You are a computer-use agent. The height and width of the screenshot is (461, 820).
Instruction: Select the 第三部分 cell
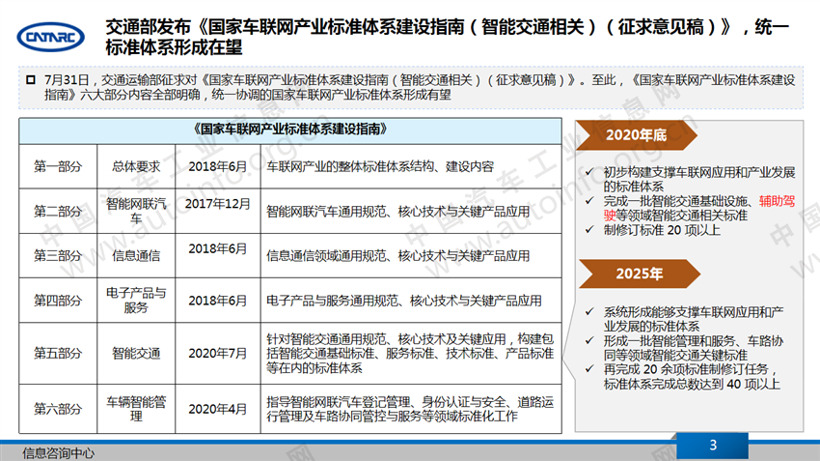[x=58, y=256]
